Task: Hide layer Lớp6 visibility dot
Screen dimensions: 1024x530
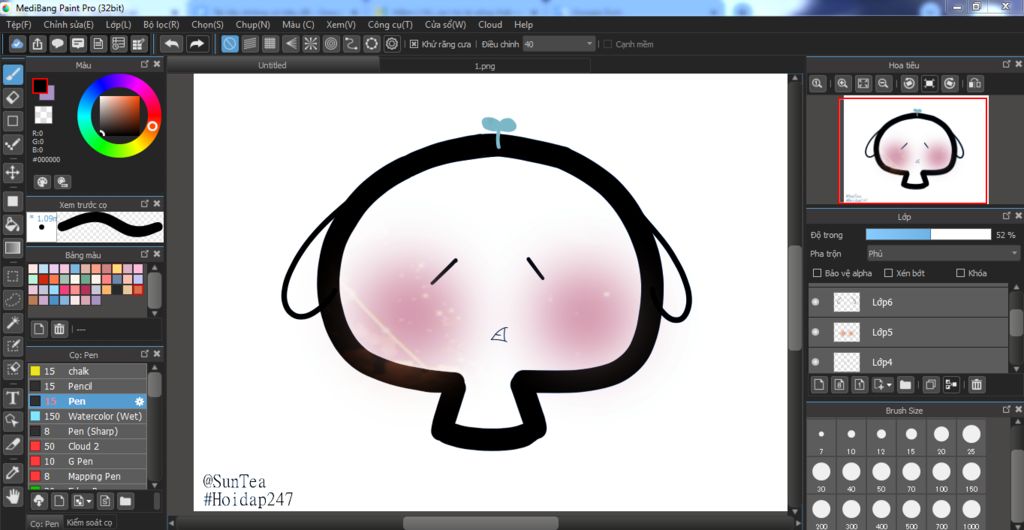Action: pyautogui.click(x=815, y=302)
